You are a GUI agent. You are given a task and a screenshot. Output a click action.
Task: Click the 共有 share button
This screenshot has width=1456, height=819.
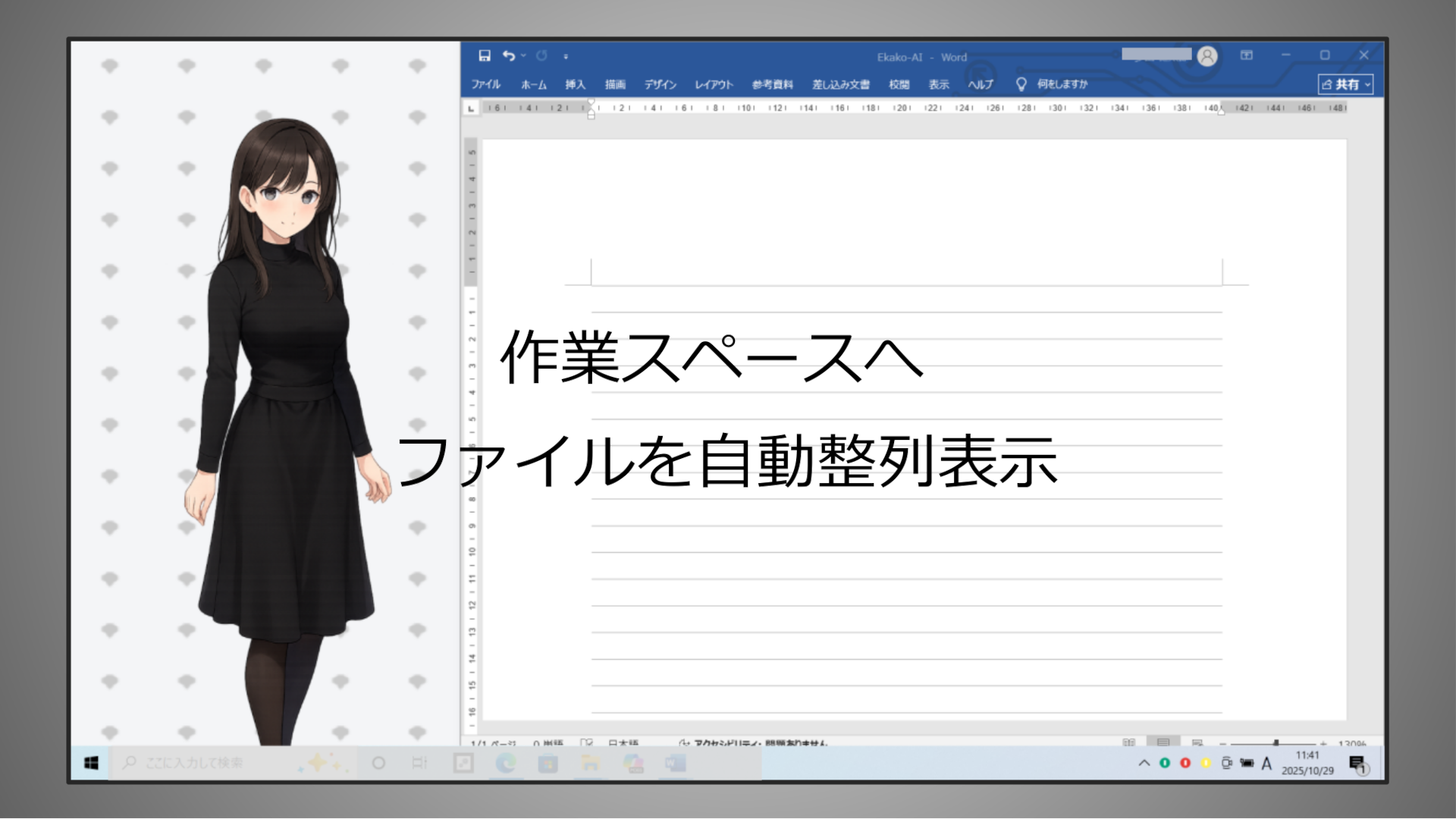click(1345, 84)
